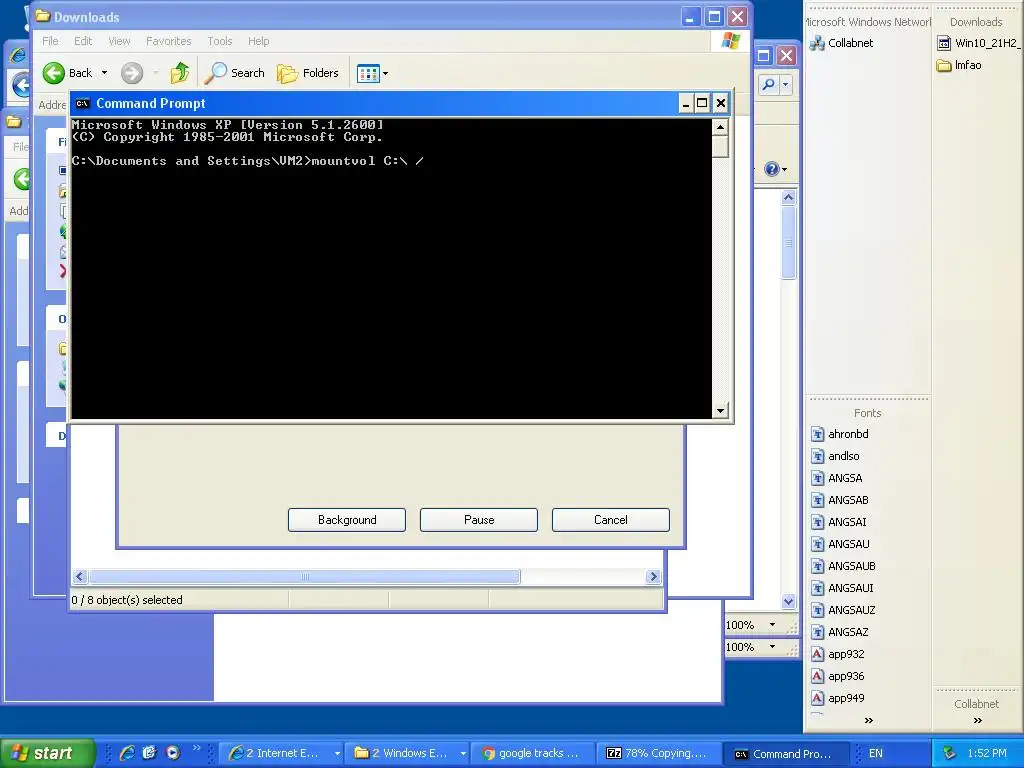
Task: Open the ANGSAUB font file
Action: coord(843,566)
